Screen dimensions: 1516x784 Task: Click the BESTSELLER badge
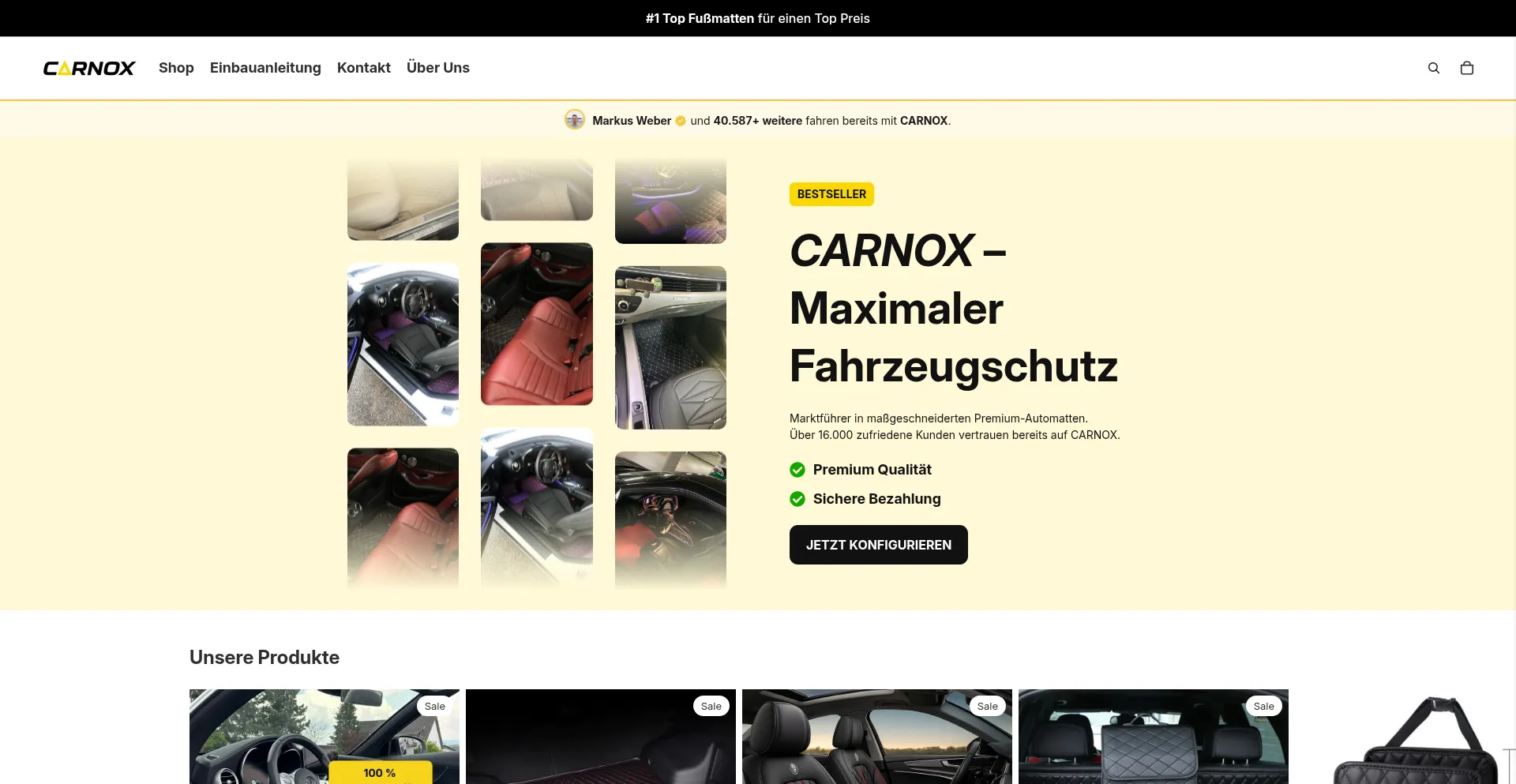point(831,194)
